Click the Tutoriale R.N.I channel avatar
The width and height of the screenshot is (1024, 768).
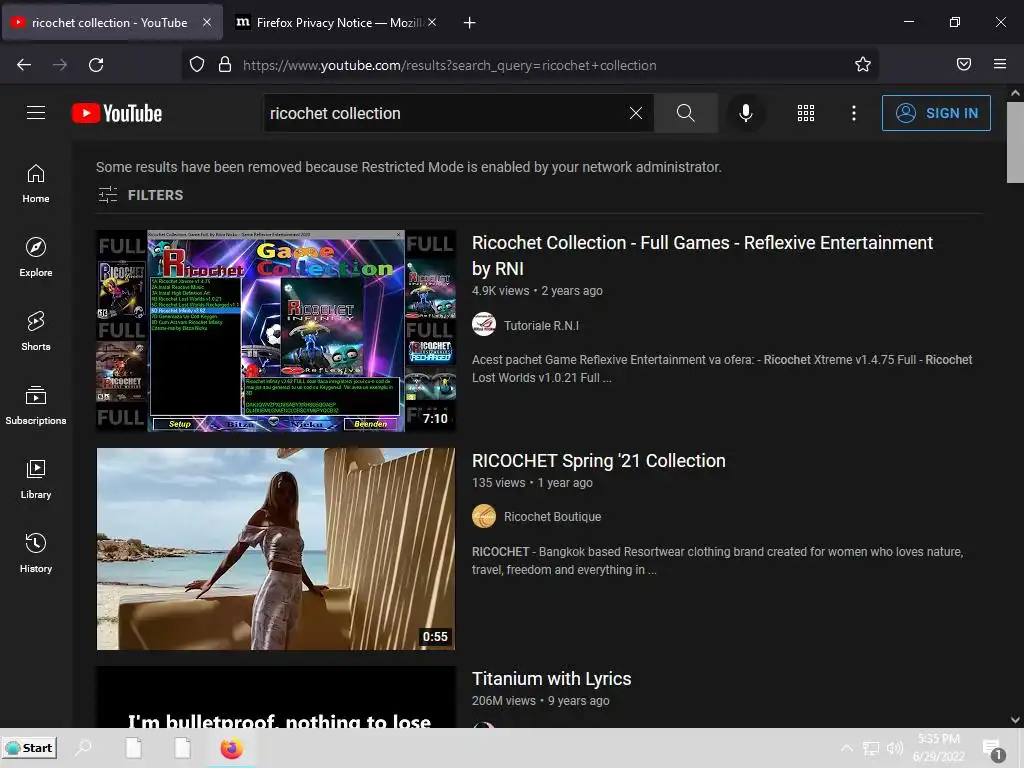(x=484, y=324)
